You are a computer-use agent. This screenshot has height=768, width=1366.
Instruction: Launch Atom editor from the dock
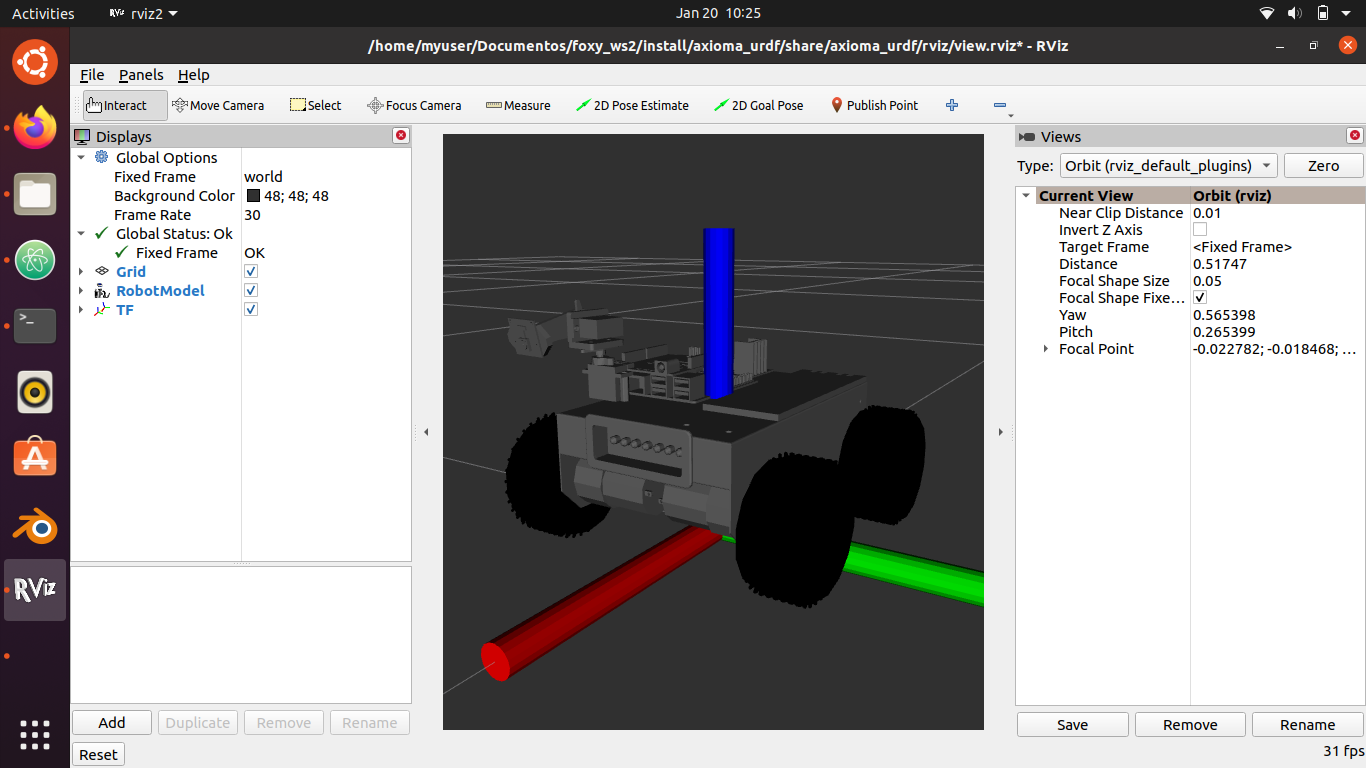(35, 260)
